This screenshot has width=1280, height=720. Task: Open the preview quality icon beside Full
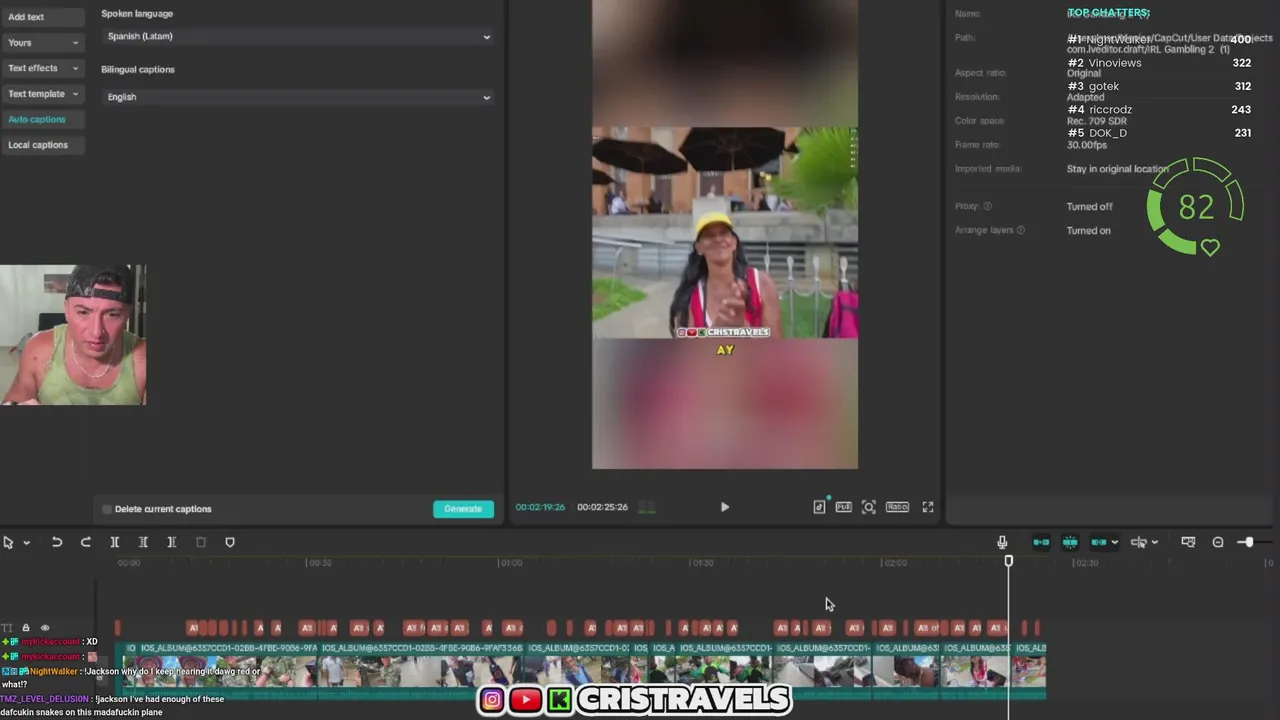pos(819,507)
